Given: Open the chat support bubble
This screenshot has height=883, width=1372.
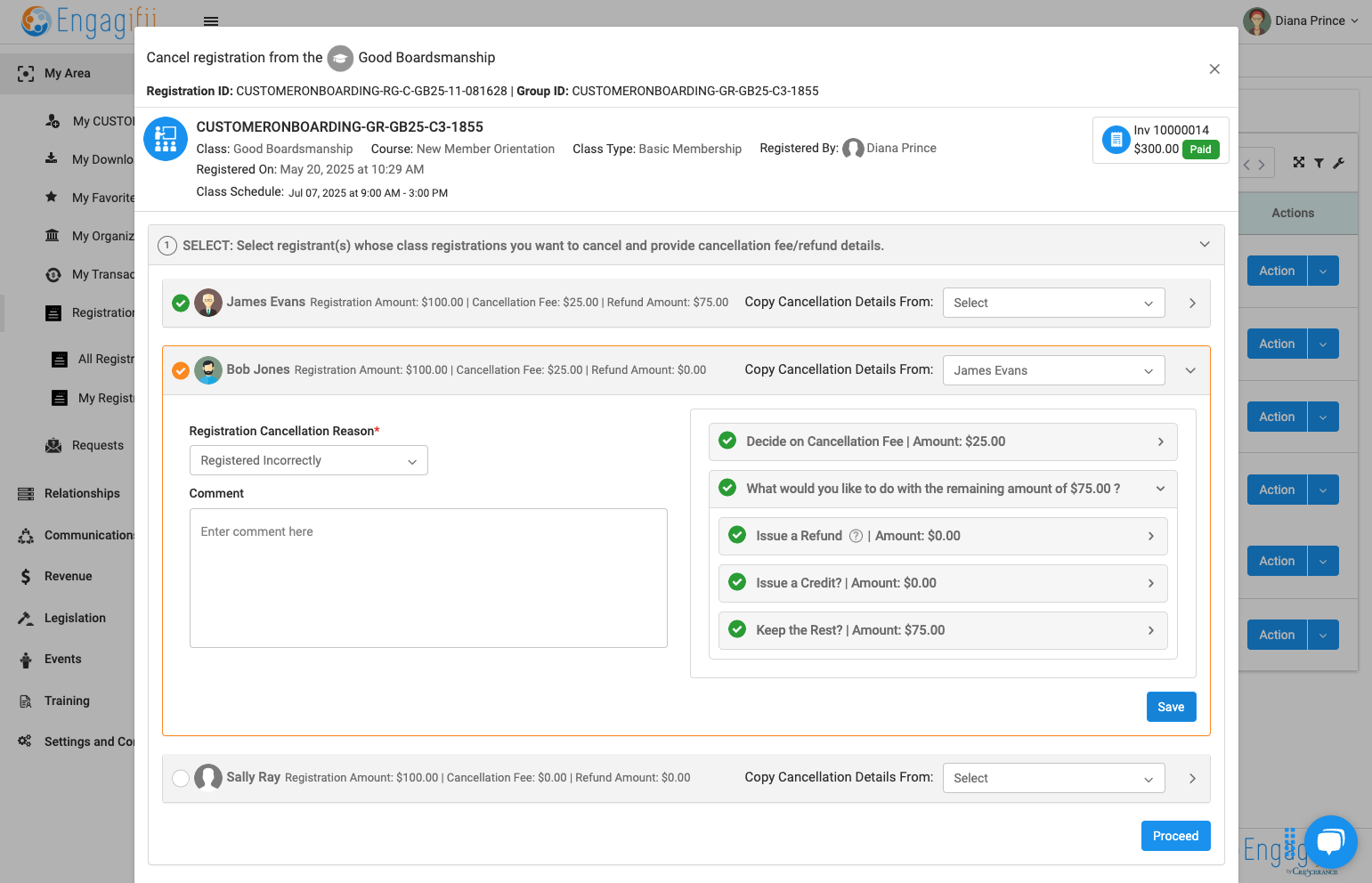Looking at the screenshot, I should click(x=1330, y=841).
